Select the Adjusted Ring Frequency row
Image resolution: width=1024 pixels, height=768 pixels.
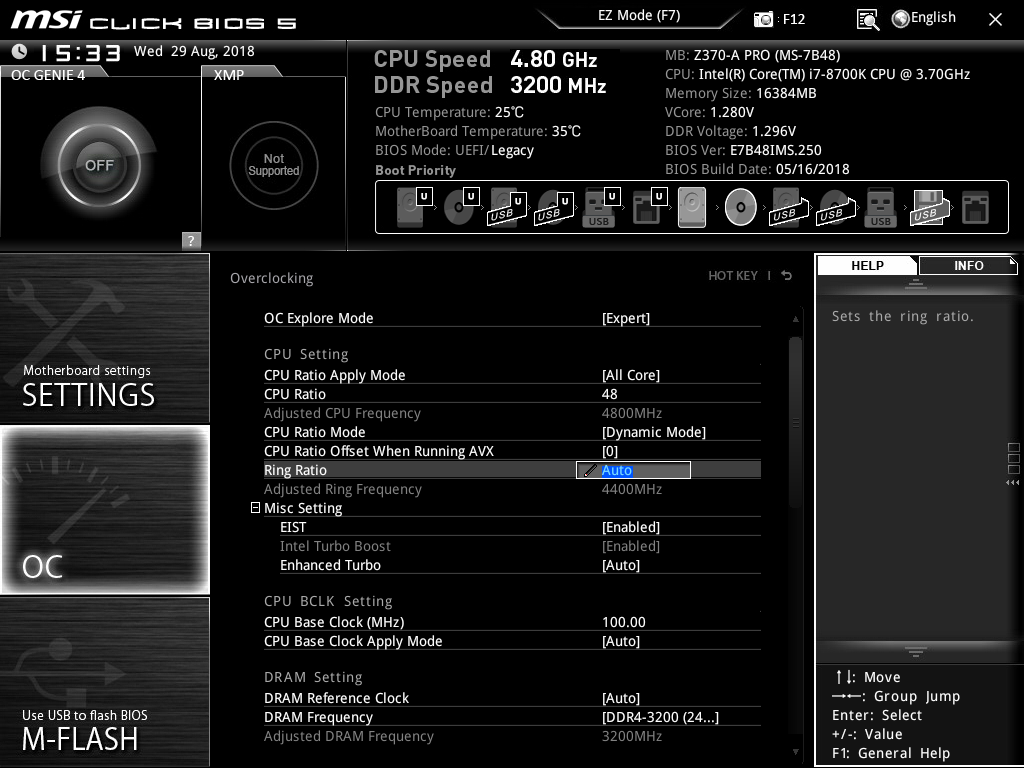pos(512,489)
